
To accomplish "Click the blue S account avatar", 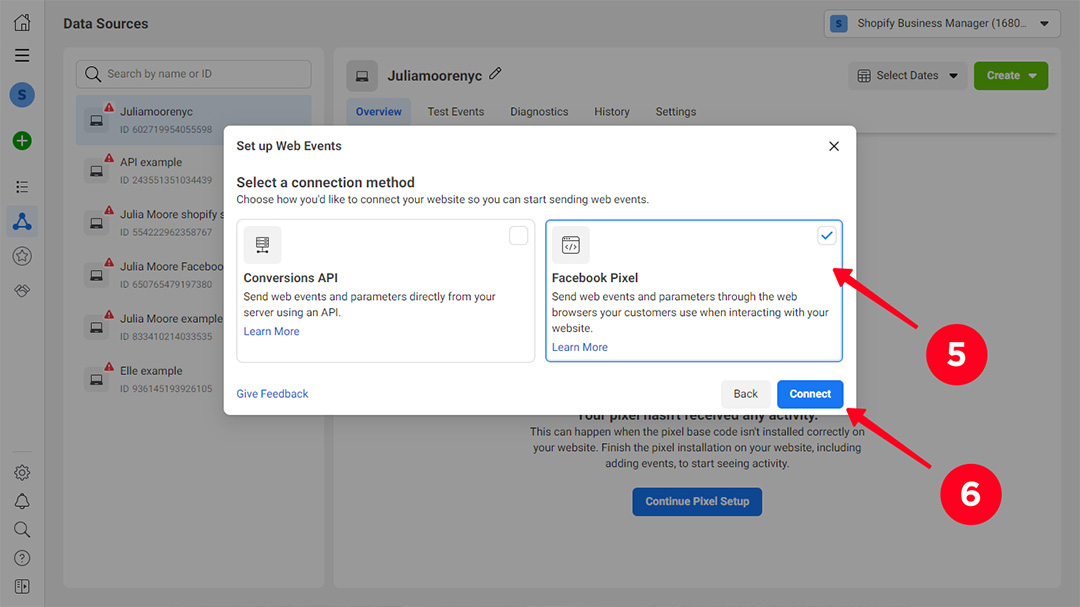I will point(22,95).
